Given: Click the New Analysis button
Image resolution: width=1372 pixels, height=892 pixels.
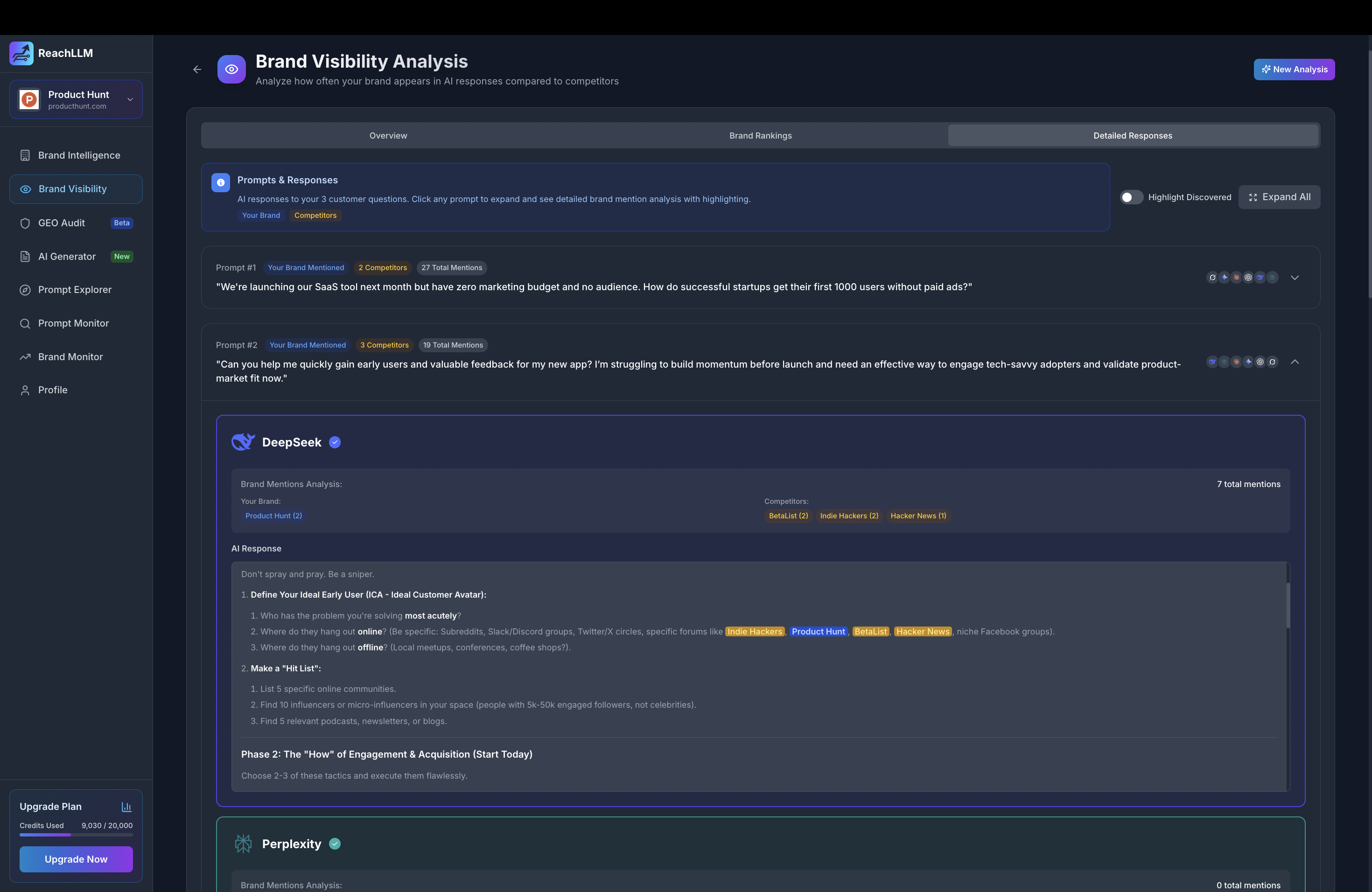Looking at the screenshot, I should [x=1294, y=69].
